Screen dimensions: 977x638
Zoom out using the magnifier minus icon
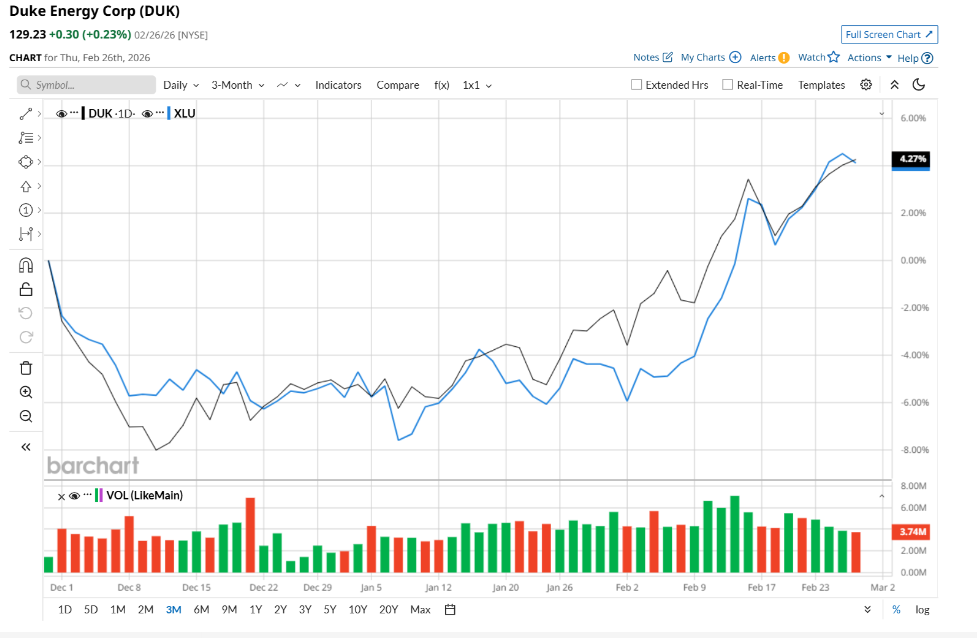pyautogui.click(x=26, y=416)
